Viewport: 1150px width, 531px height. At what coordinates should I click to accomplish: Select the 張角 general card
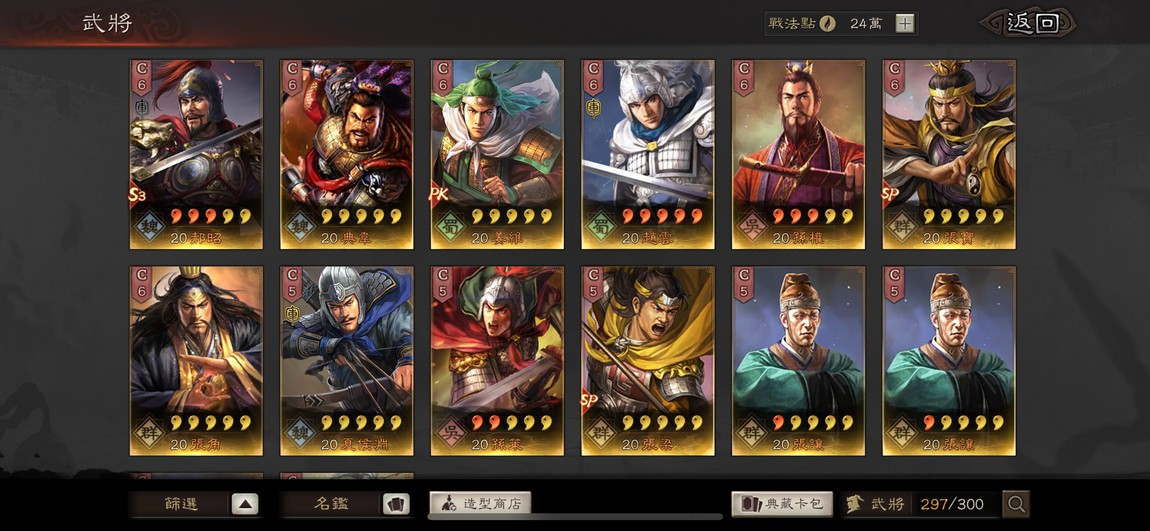(x=196, y=360)
